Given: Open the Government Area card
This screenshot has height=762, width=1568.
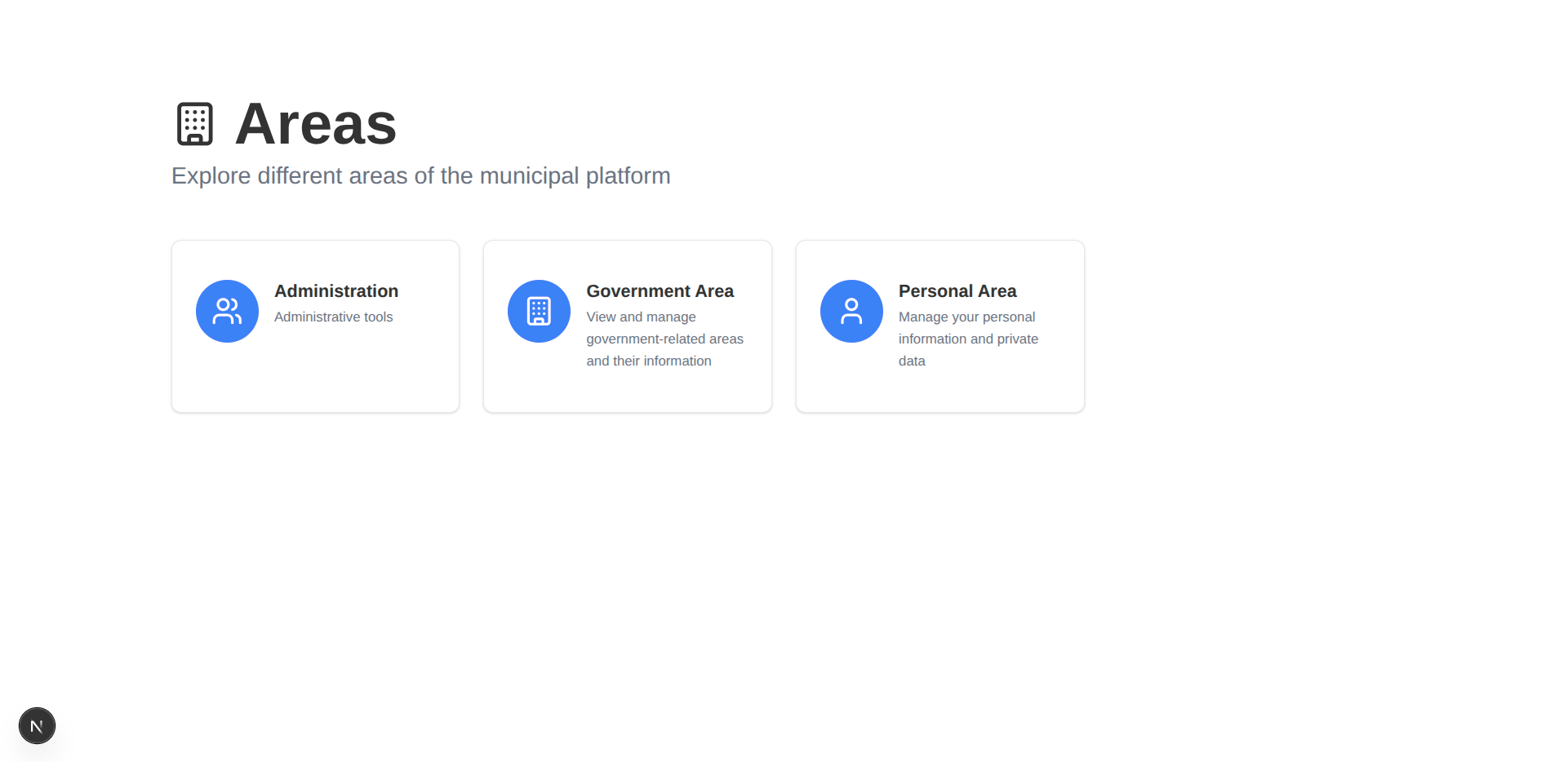Looking at the screenshot, I should click(627, 326).
